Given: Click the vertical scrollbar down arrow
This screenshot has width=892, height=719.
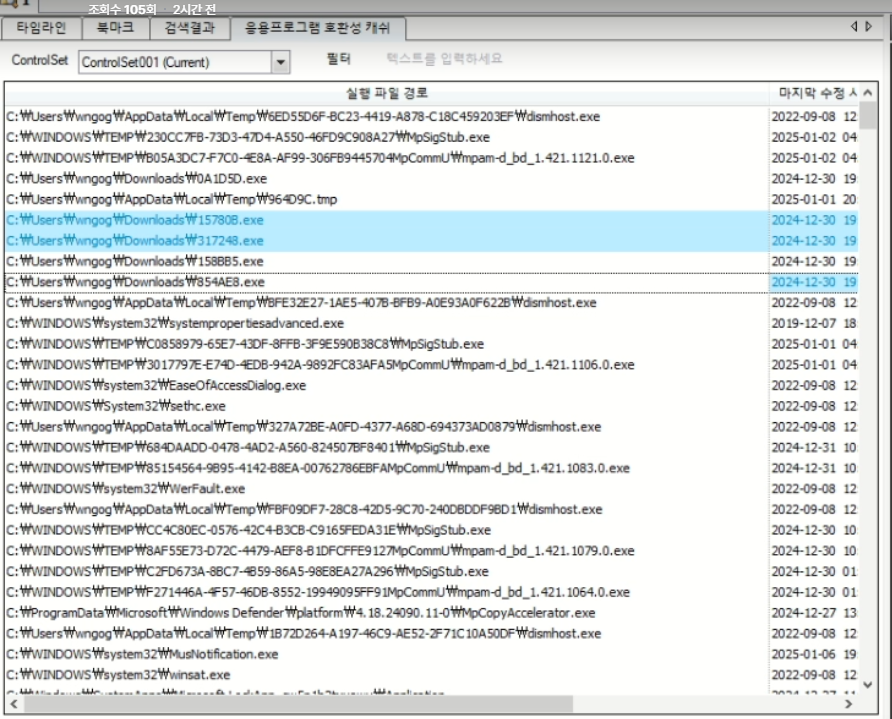Looking at the screenshot, I should click(867, 684).
